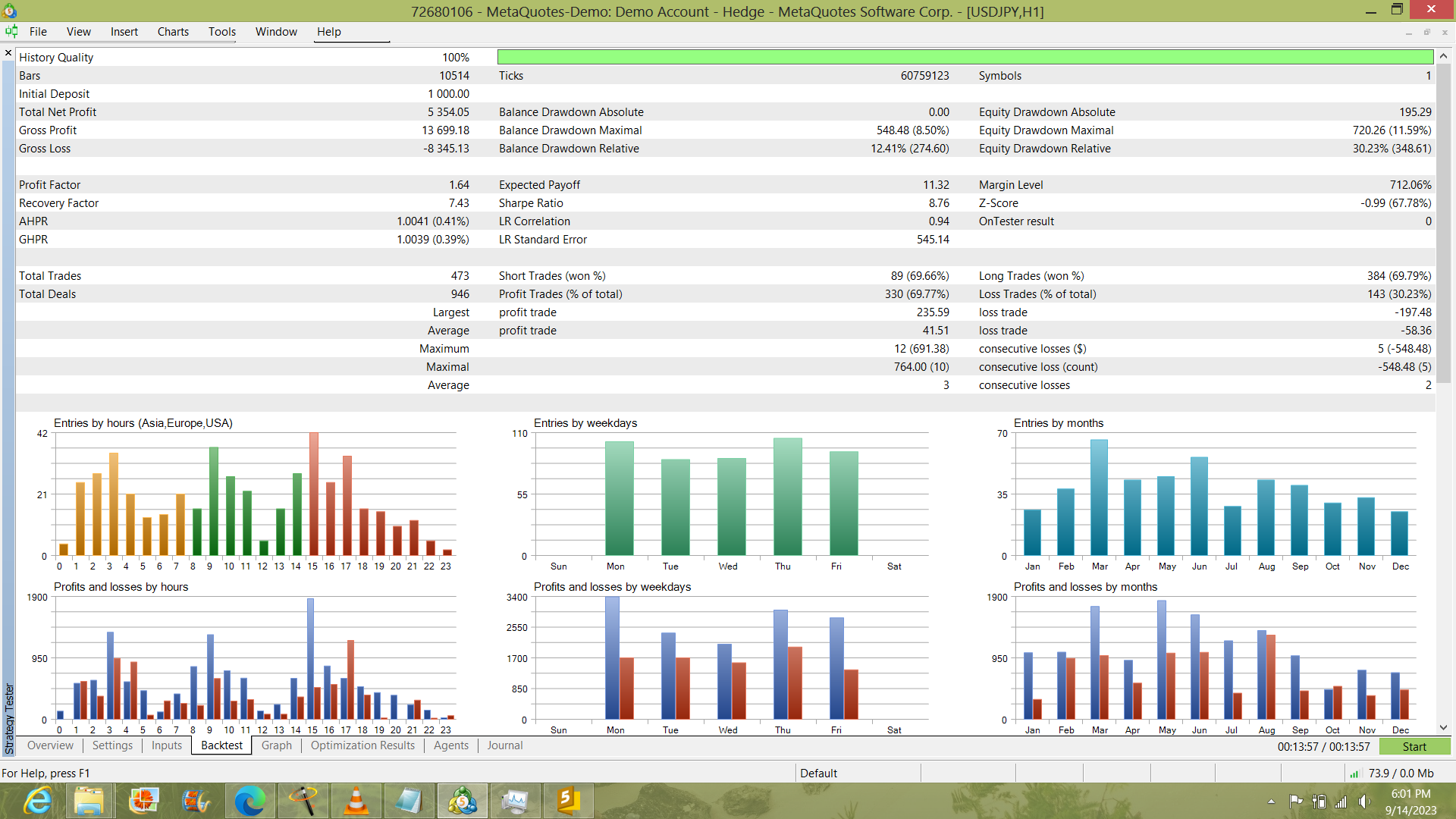
Task: Open the Window menu
Action: (x=276, y=31)
